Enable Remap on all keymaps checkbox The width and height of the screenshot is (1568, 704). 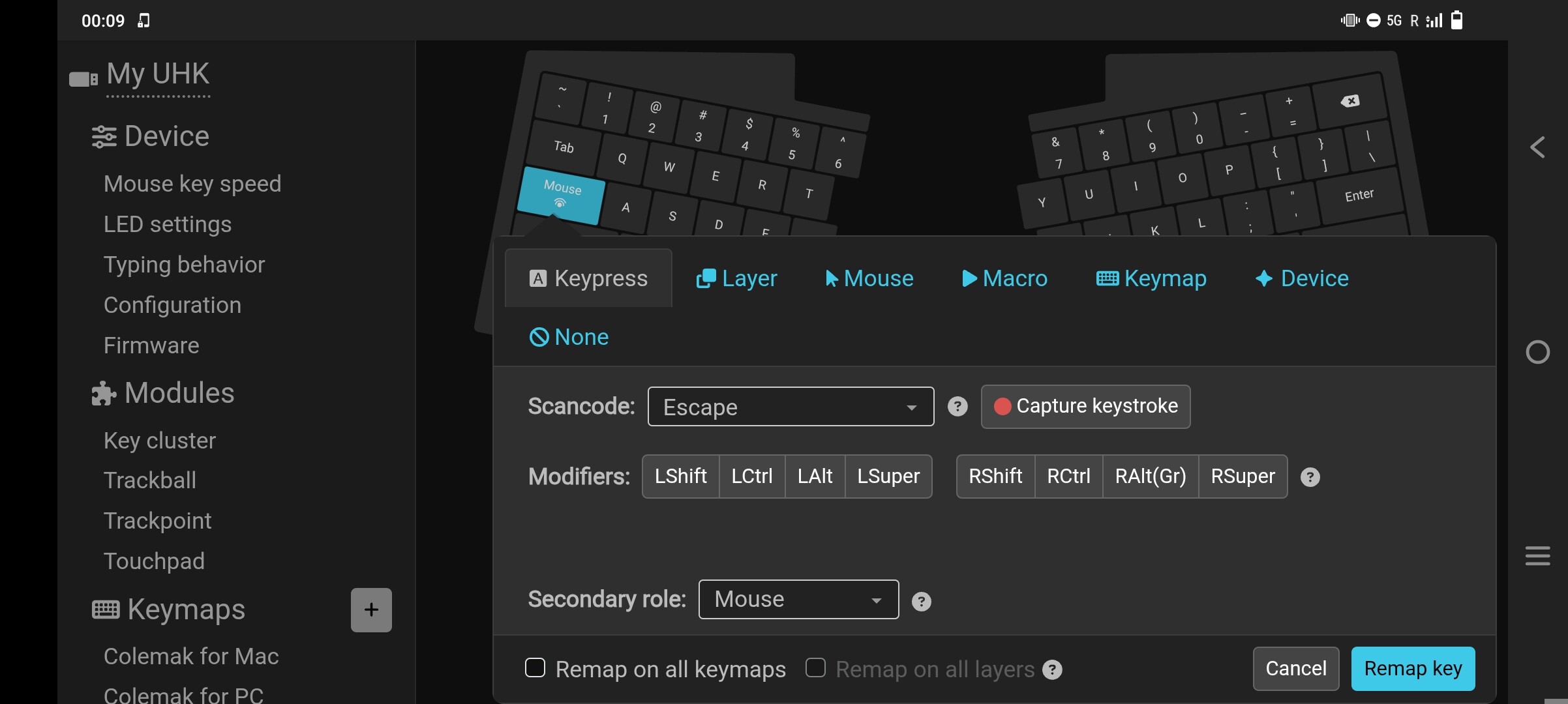pos(535,668)
